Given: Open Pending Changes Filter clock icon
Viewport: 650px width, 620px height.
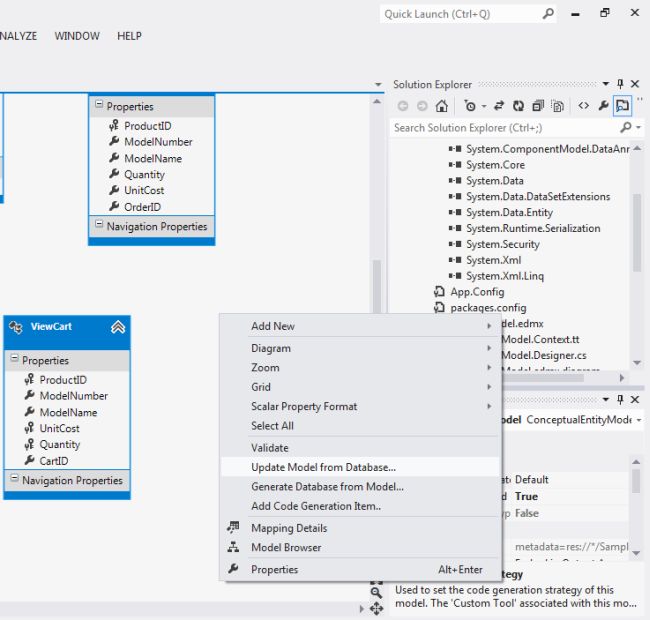Looking at the screenshot, I should [x=470, y=106].
